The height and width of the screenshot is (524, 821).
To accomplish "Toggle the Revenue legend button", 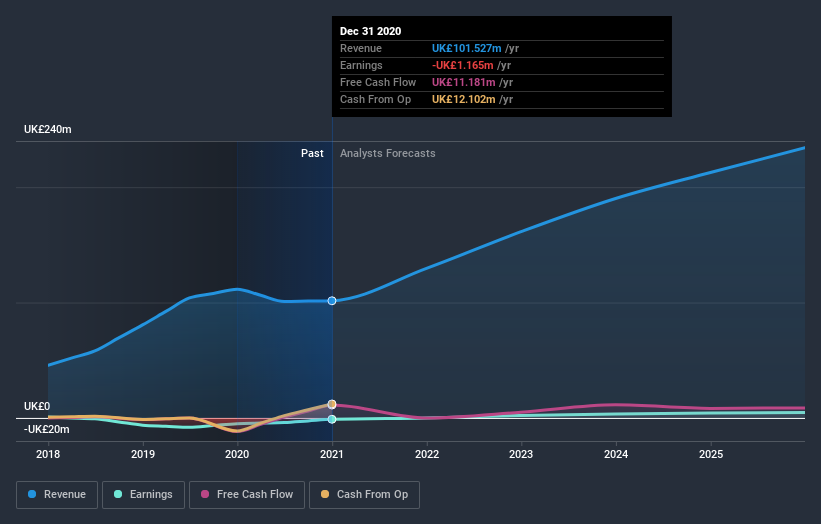I will [57, 495].
